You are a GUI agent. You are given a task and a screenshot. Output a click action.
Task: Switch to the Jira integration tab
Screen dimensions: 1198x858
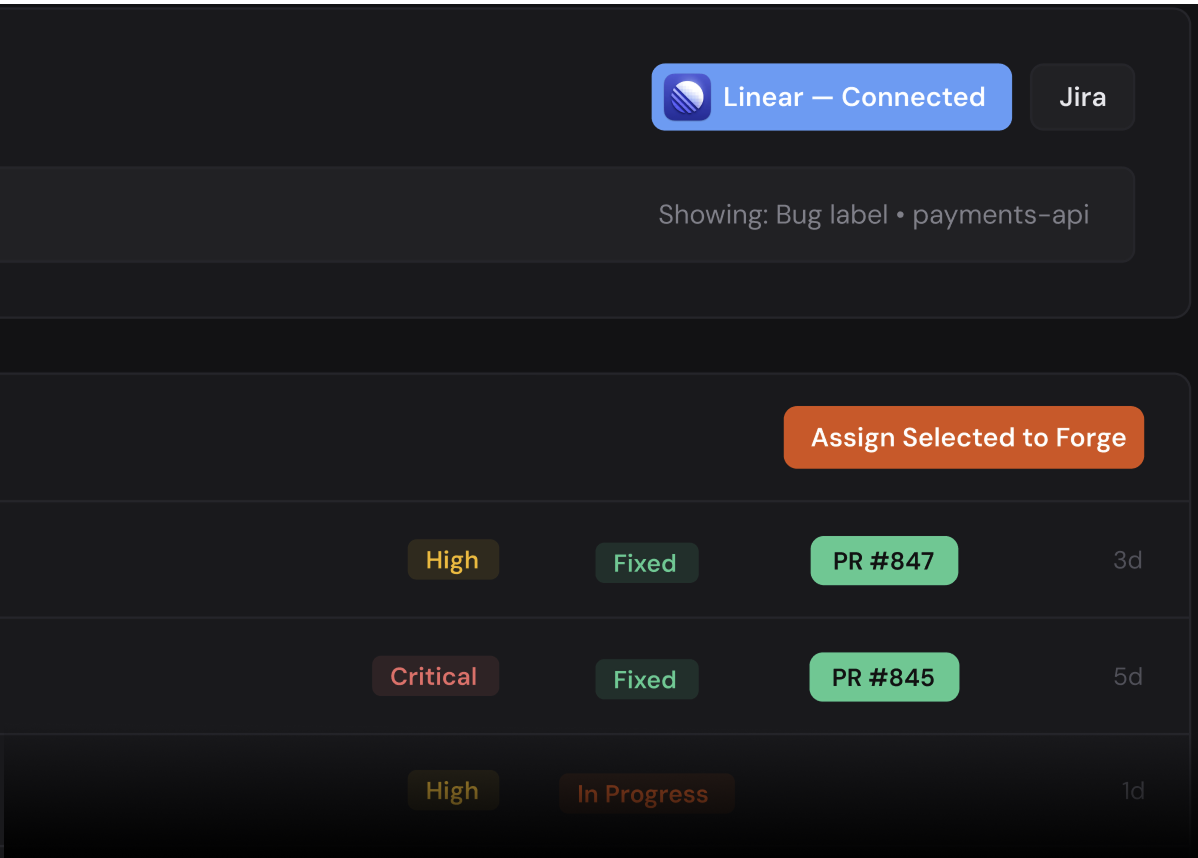pos(1082,96)
